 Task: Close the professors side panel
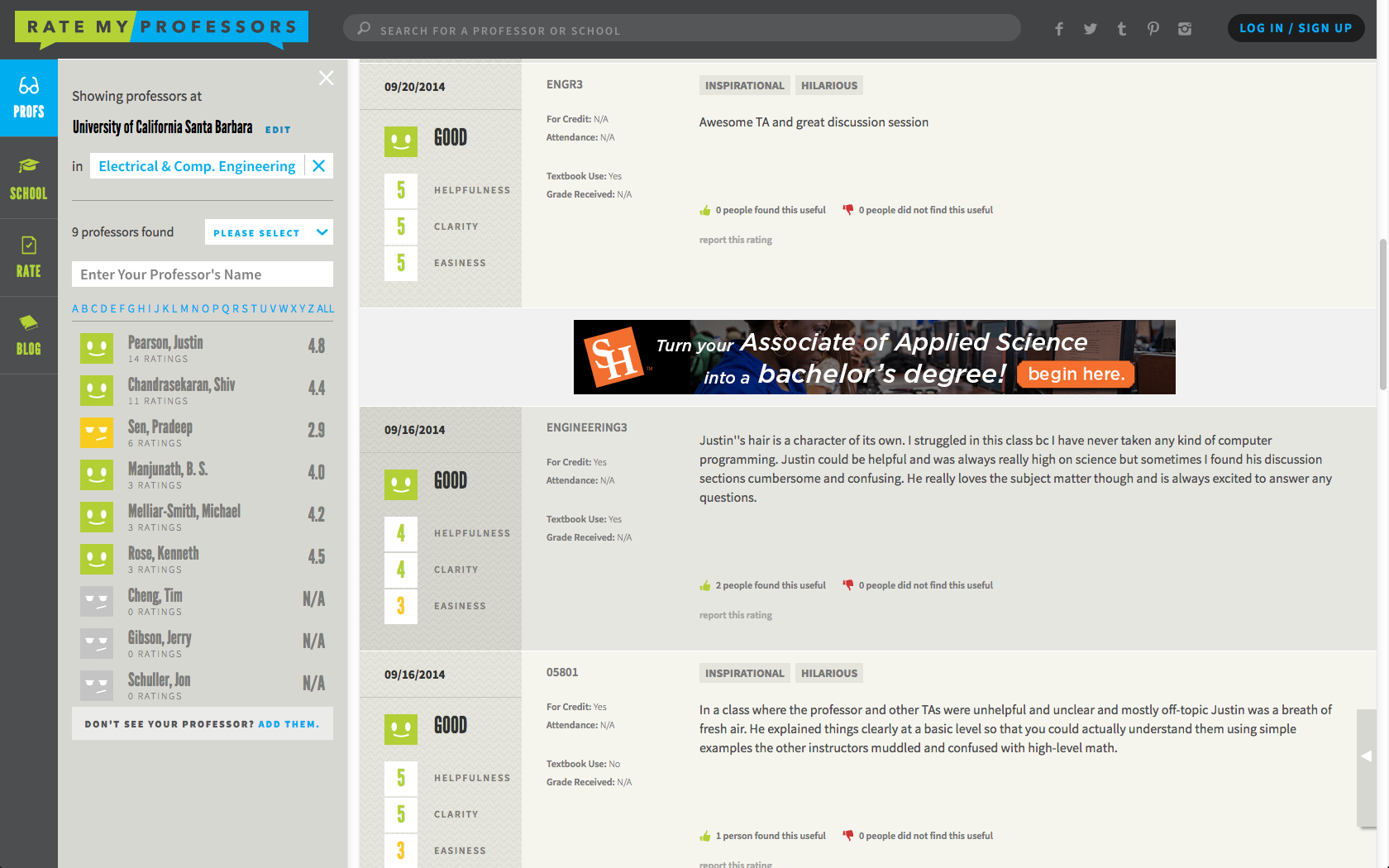[x=327, y=78]
